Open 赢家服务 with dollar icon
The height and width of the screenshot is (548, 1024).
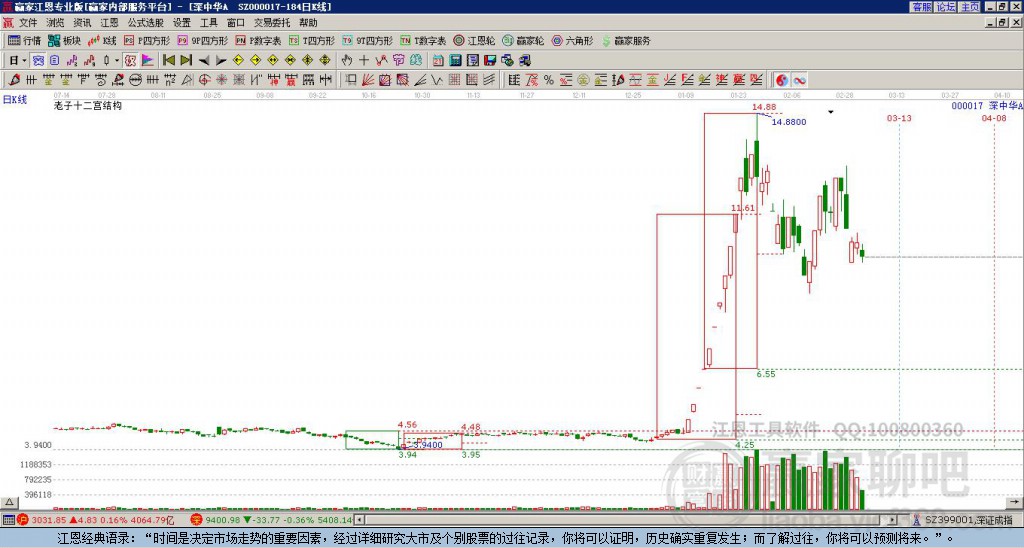626,40
